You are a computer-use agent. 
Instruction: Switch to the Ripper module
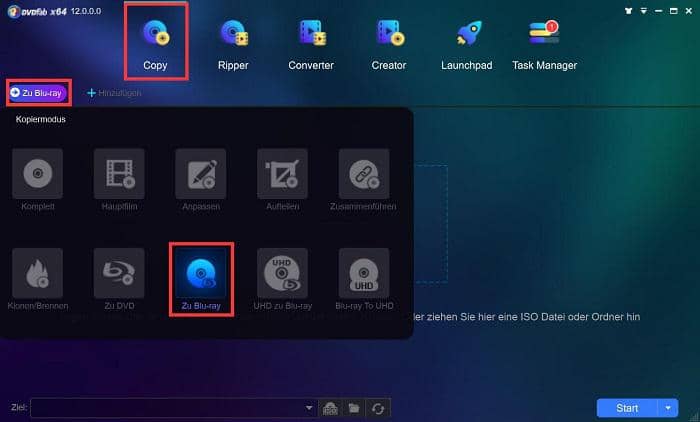click(233, 45)
